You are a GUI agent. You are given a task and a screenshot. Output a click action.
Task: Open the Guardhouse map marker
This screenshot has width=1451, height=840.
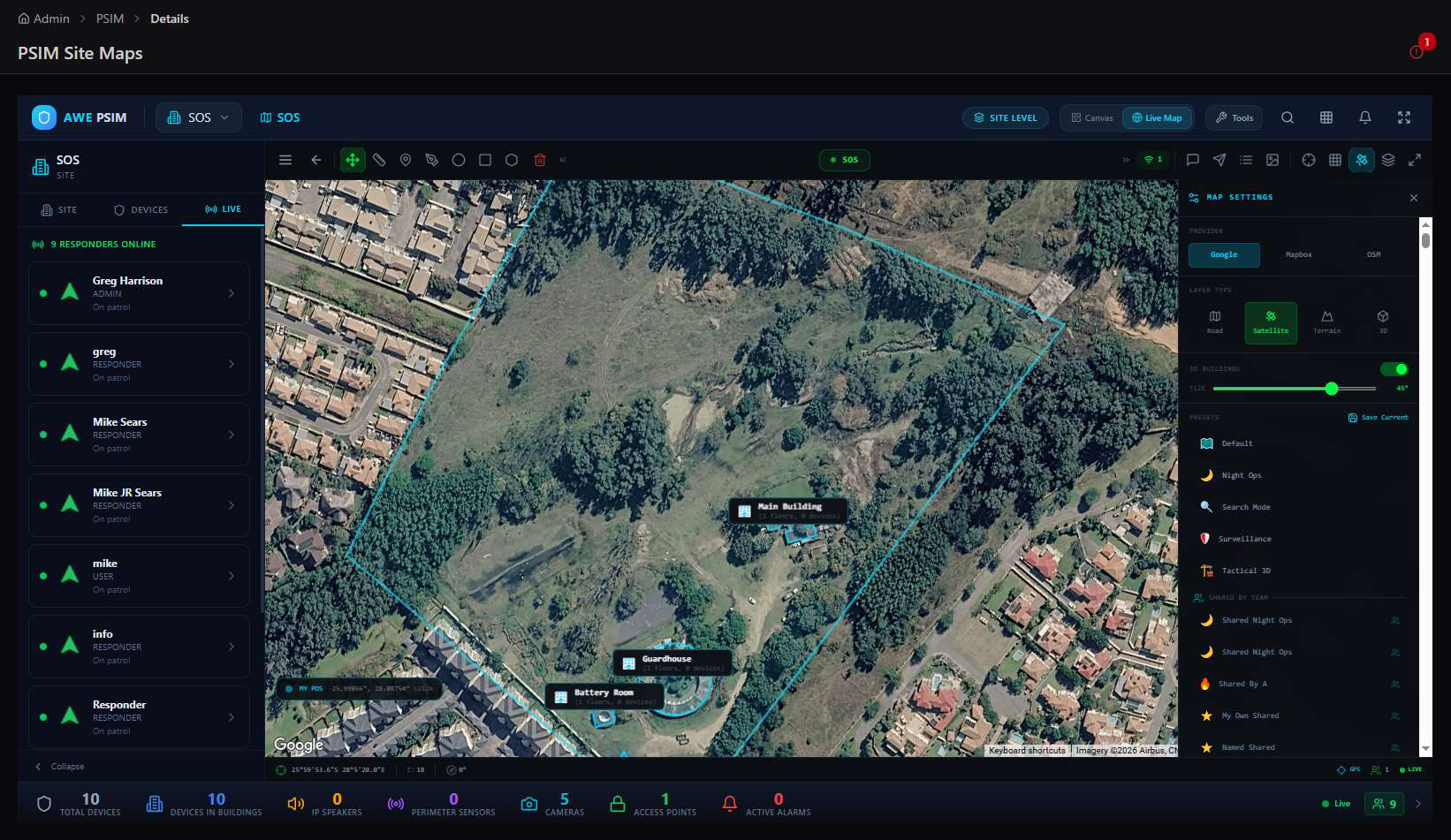[672, 662]
